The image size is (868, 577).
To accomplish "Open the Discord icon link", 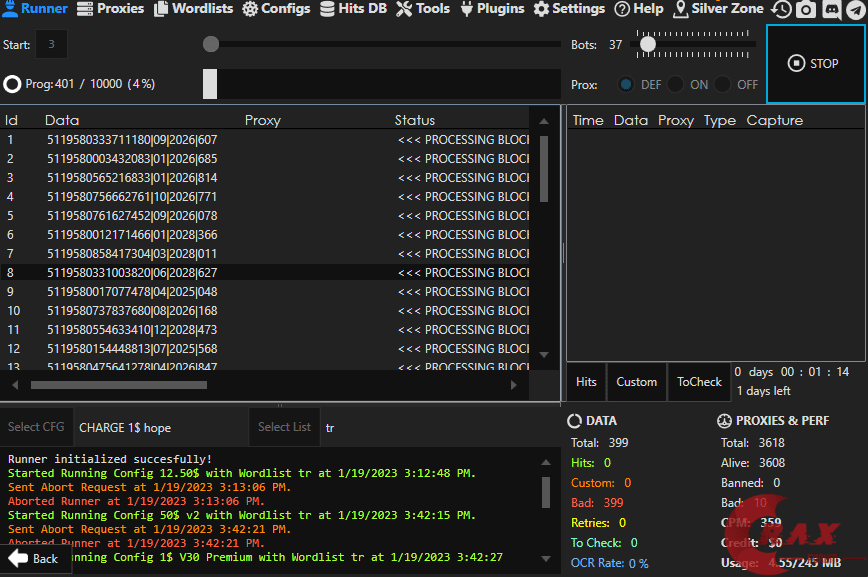I will (831, 9).
